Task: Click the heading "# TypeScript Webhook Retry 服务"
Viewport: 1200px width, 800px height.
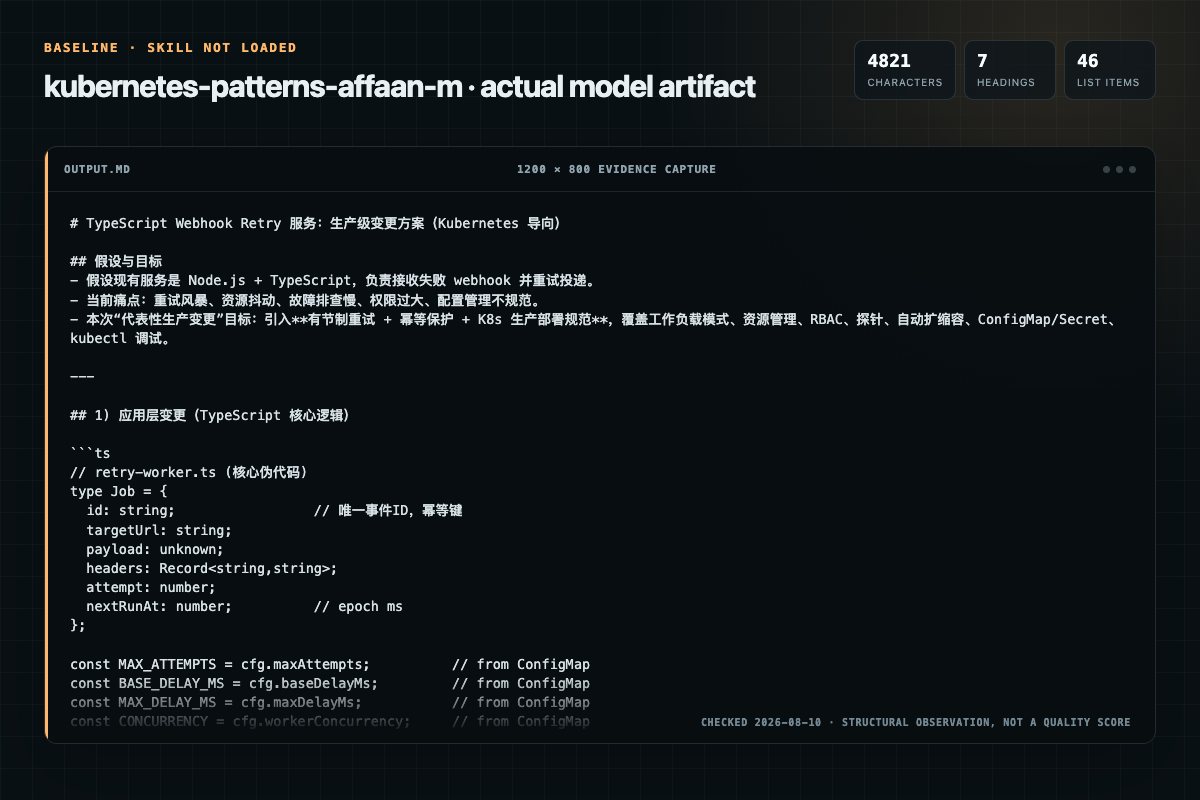Action: tap(315, 224)
